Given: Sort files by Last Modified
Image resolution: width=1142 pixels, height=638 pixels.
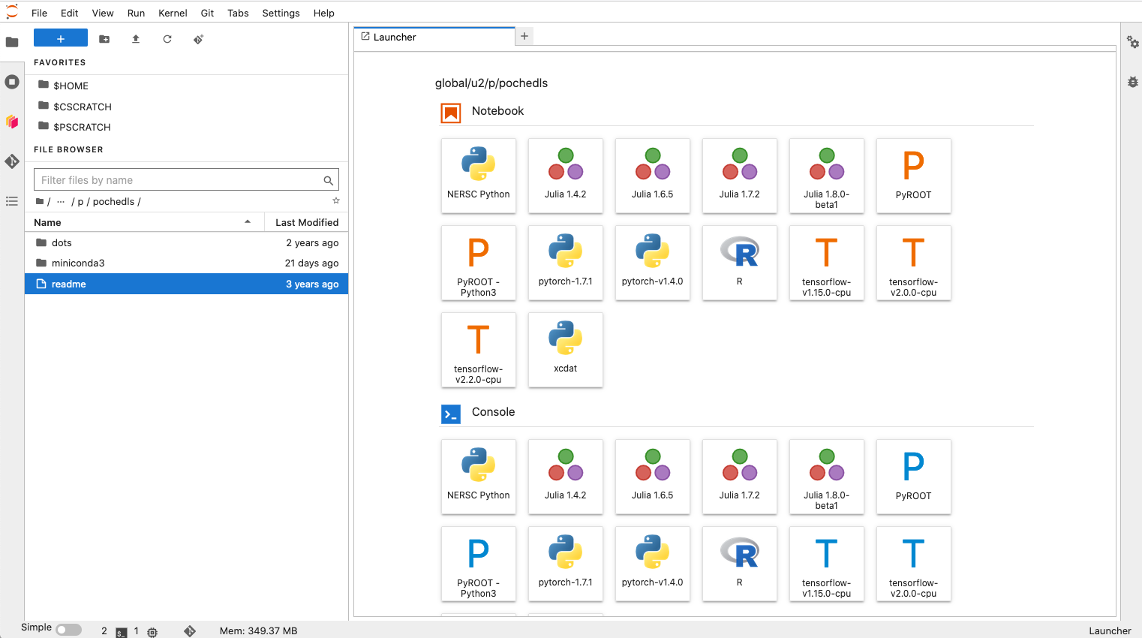Looking at the screenshot, I should pyautogui.click(x=307, y=222).
